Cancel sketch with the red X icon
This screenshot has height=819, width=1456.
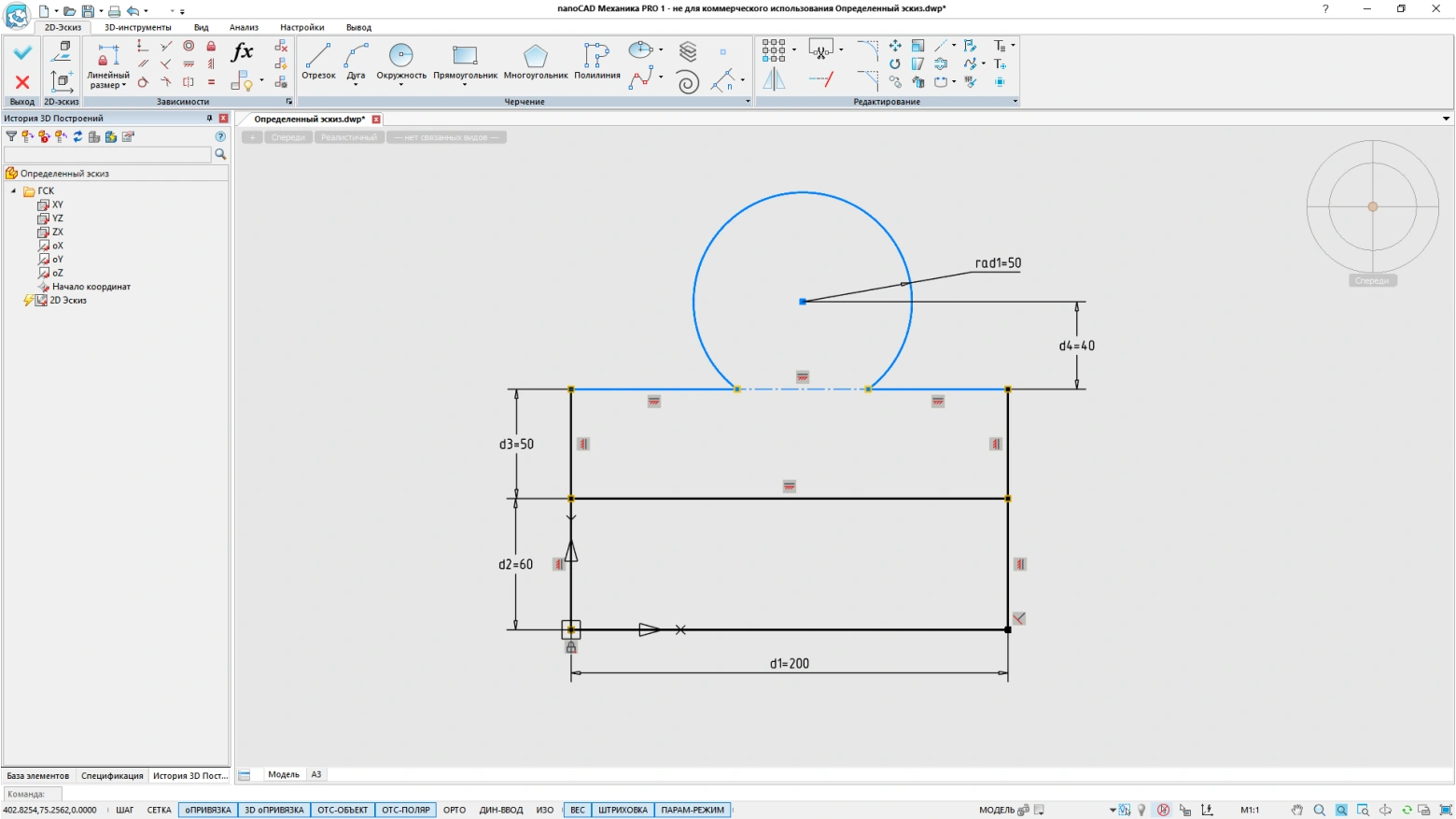22,82
